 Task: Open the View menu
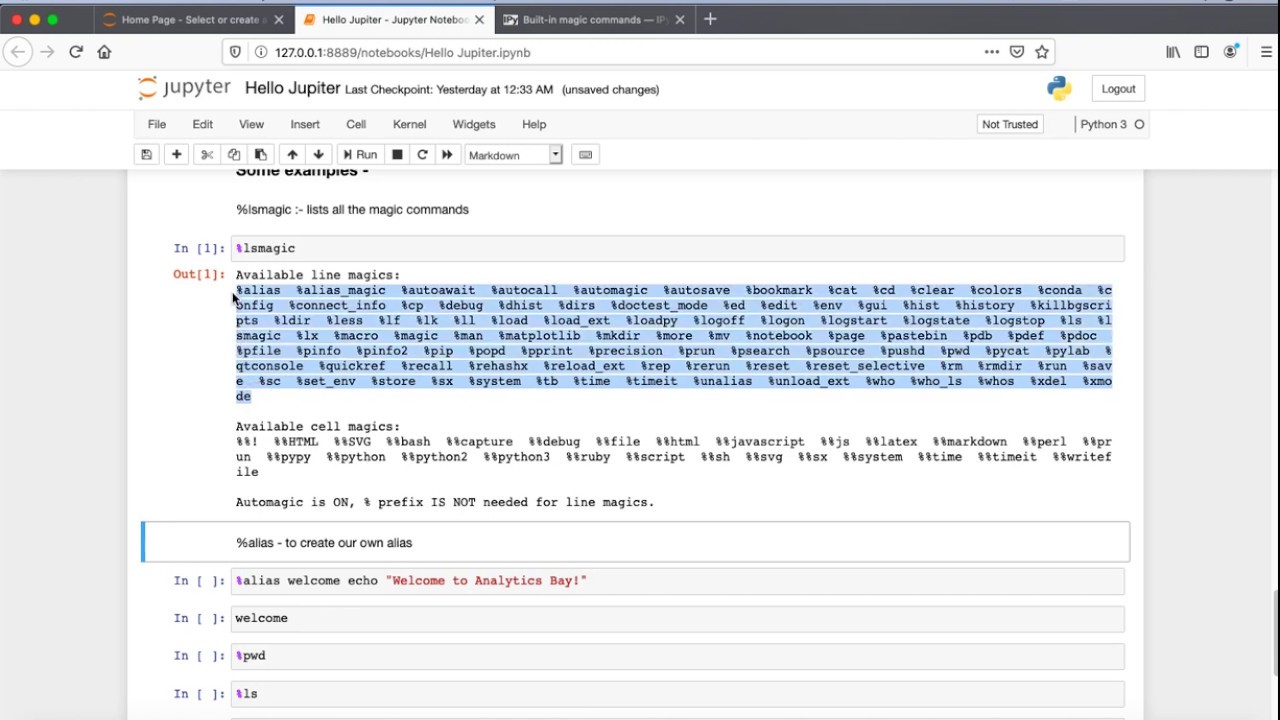(251, 124)
